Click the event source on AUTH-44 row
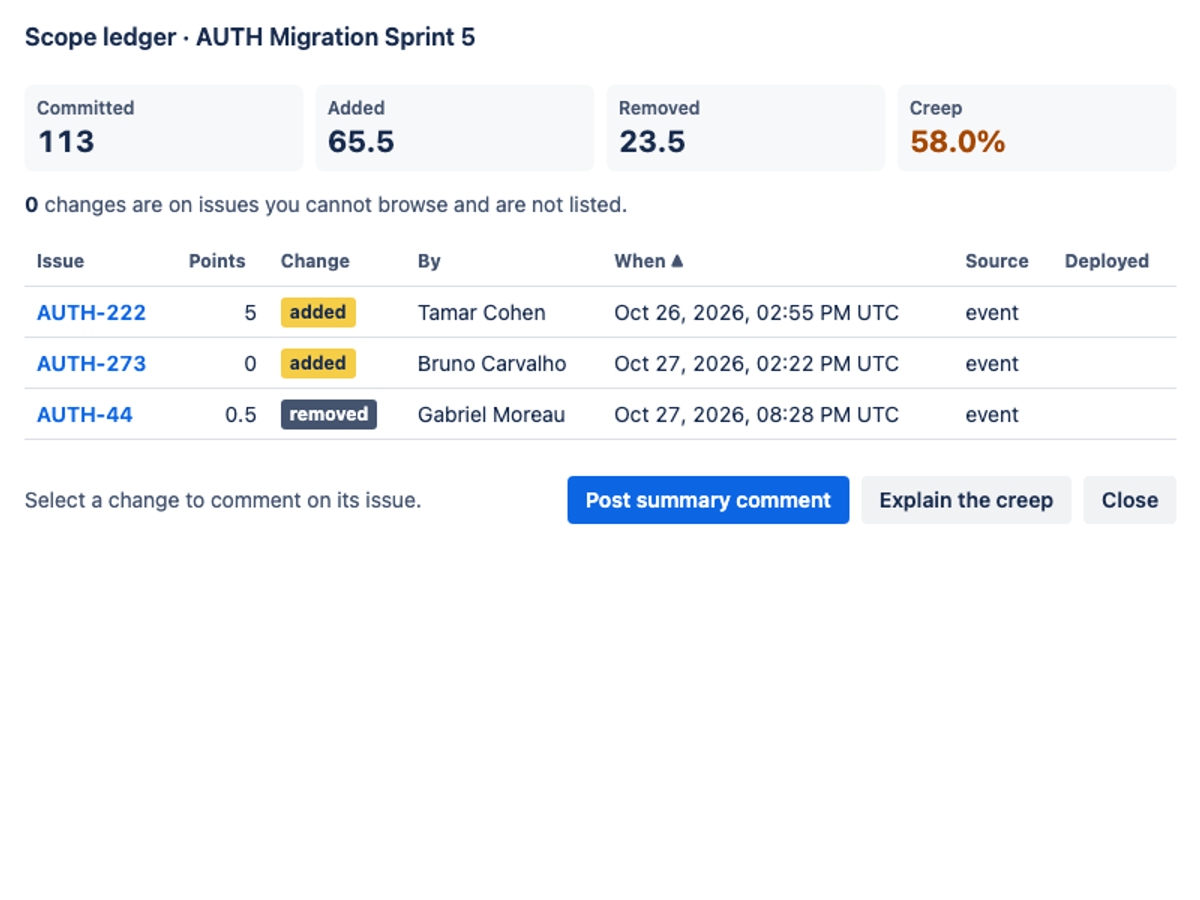The image size is (1200, 900). (992, 415)
